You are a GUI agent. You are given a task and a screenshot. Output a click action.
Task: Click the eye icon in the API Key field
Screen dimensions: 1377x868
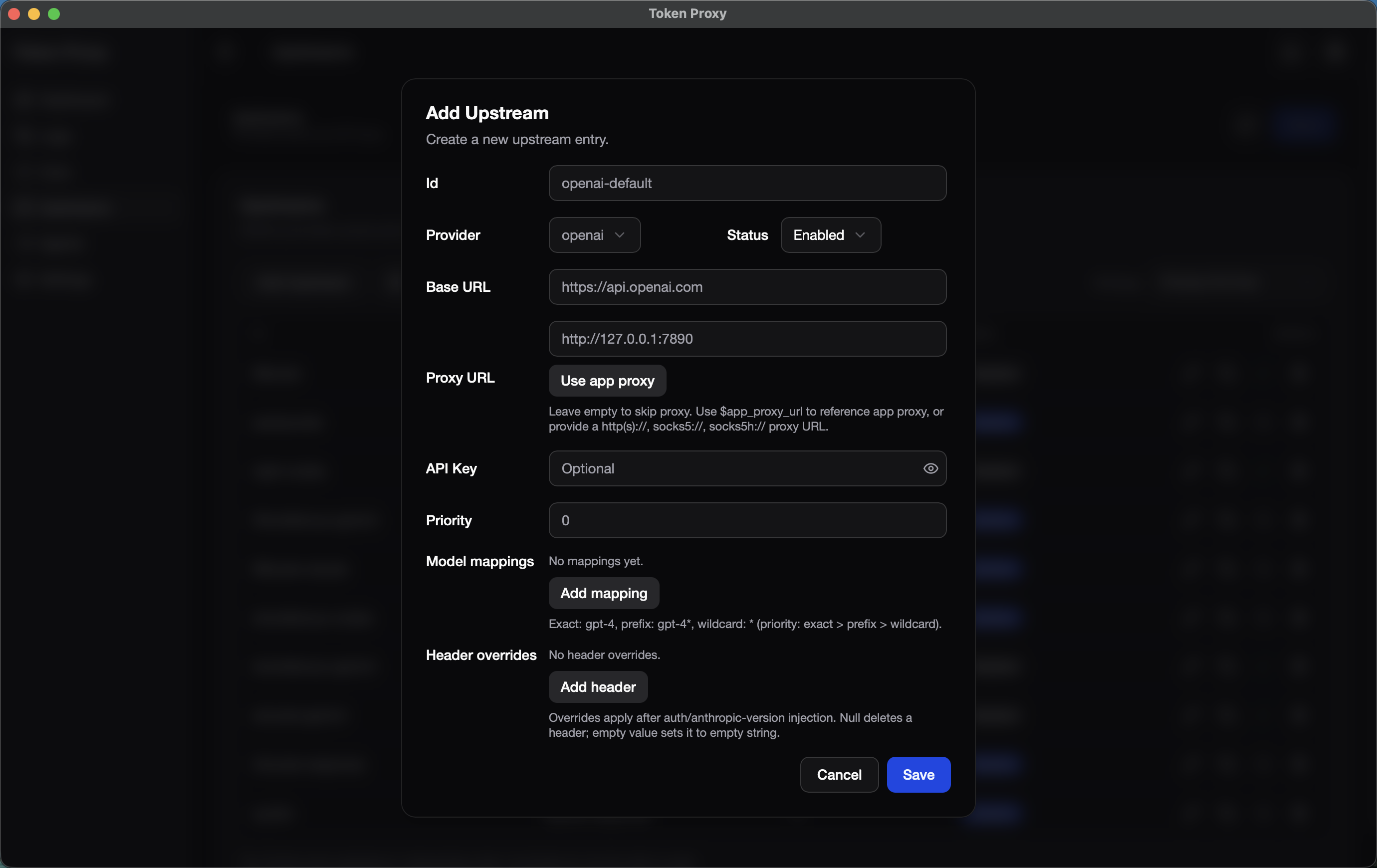click(x=930, y=468)
